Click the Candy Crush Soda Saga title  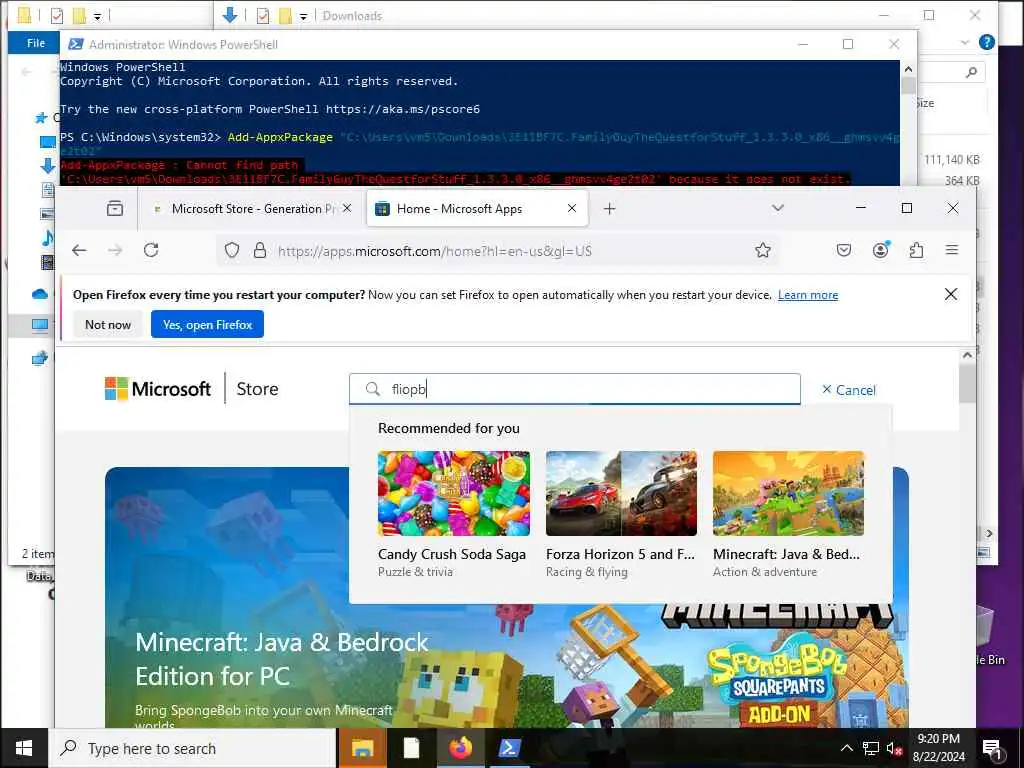[x=452, y=554]
